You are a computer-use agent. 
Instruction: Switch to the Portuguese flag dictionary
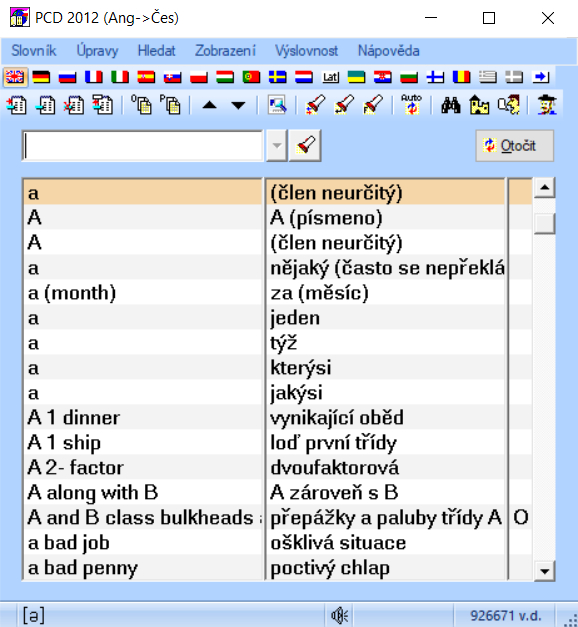click(251, 77)
